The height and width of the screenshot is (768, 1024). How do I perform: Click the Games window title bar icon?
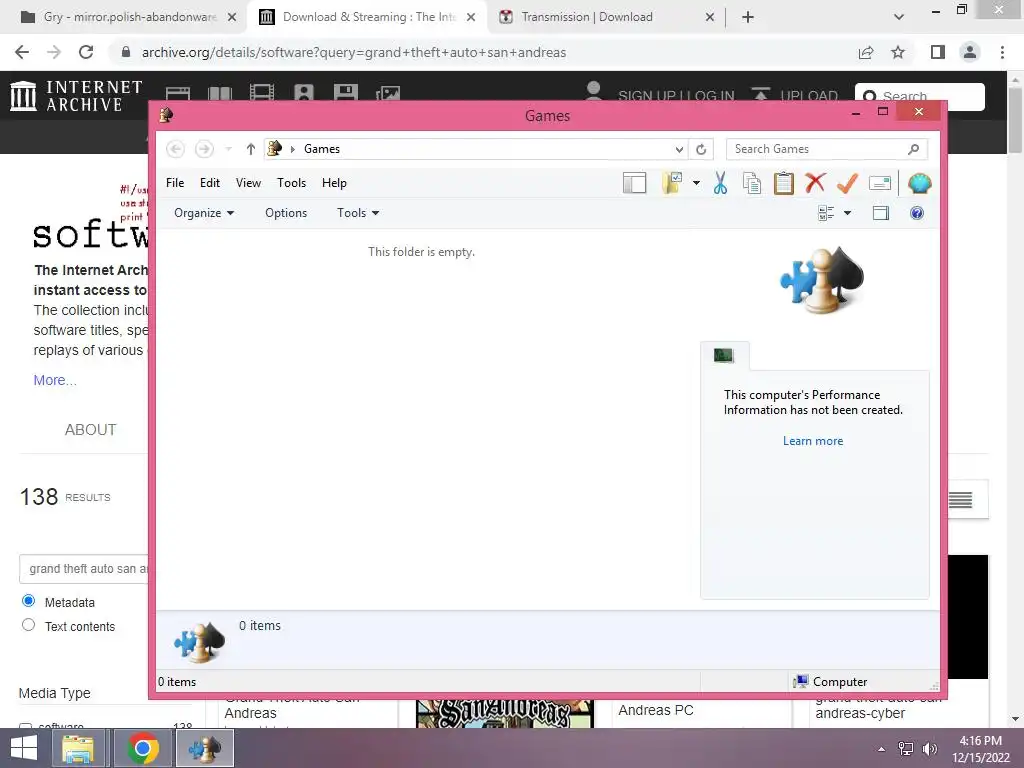(166, 116)
